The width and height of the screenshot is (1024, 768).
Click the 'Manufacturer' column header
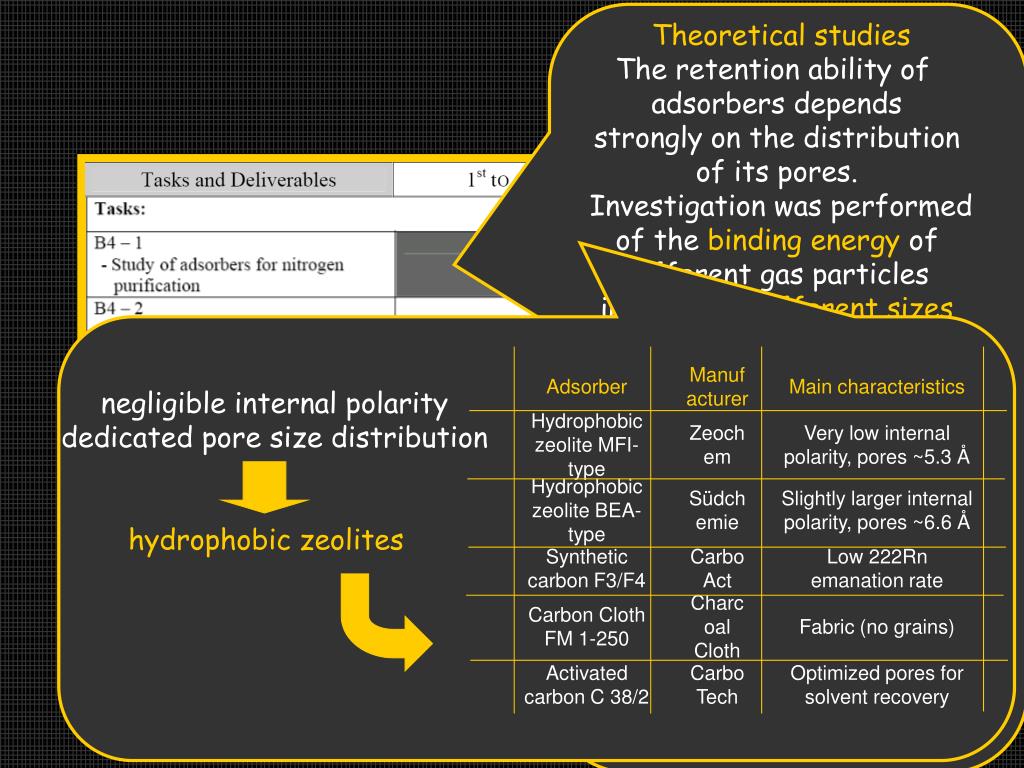(716, 387)
